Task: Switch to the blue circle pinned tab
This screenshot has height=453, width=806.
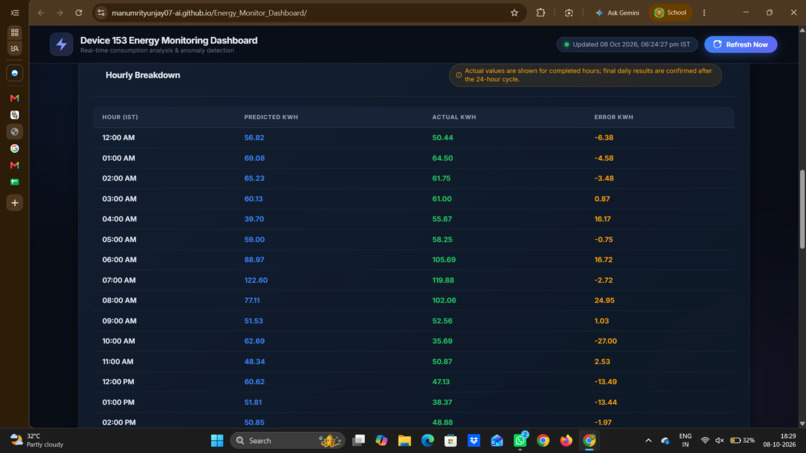Action: (x=15, y=74)
